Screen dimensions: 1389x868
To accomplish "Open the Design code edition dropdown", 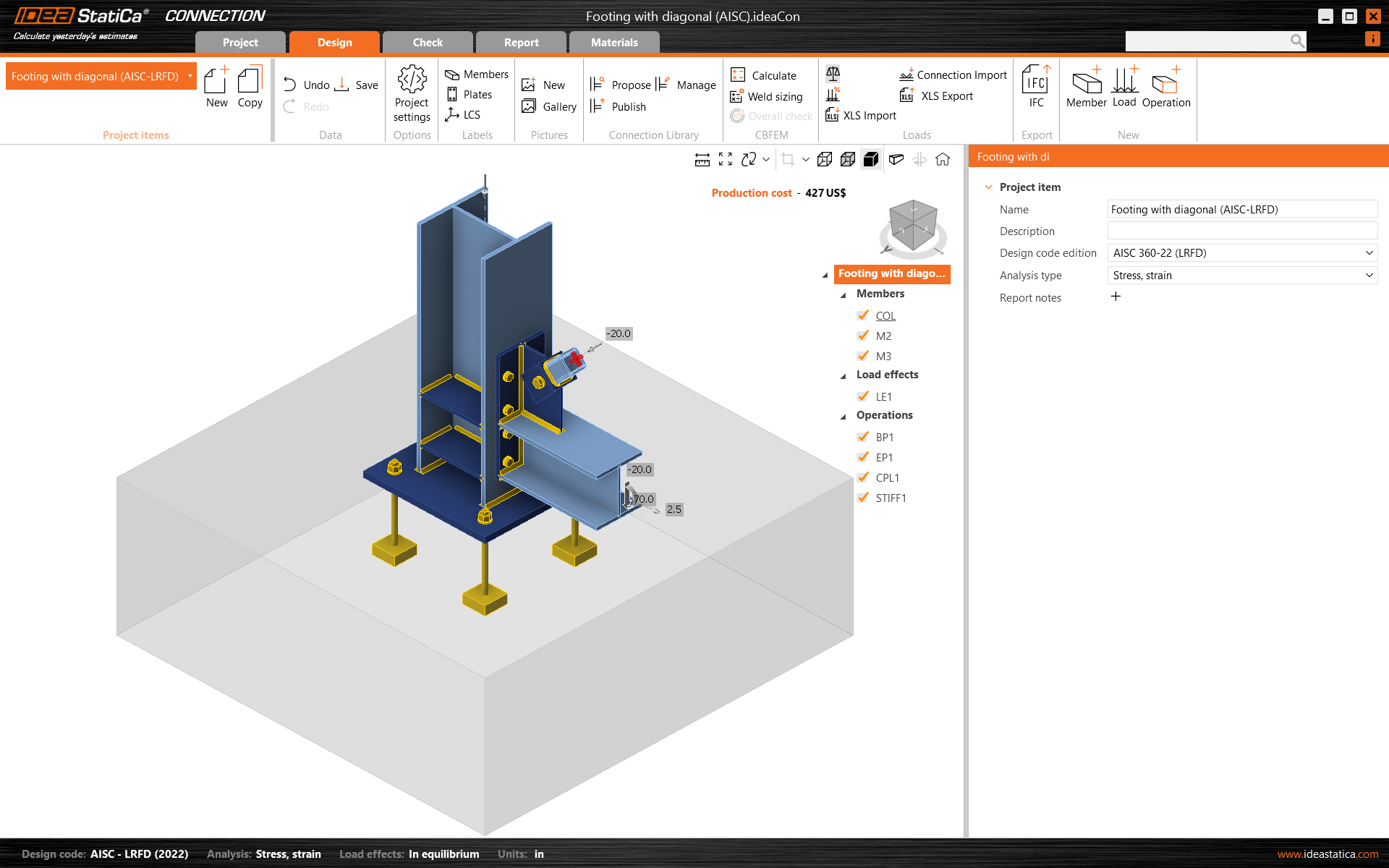I will [1241, 253].
